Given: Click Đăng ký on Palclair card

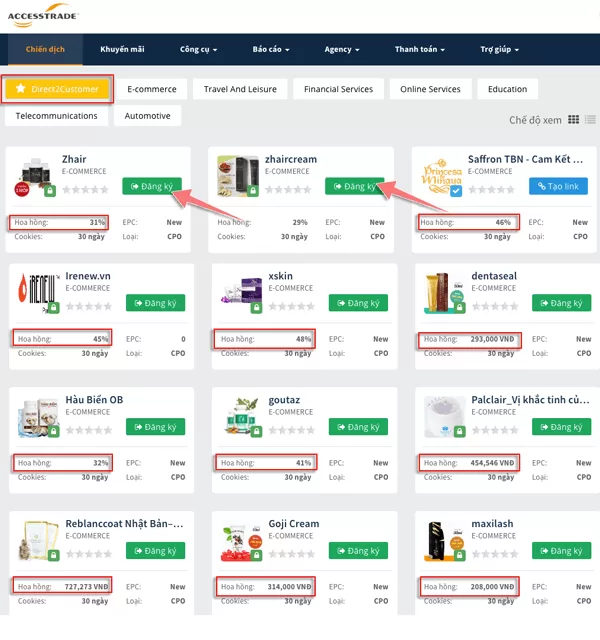Looking at the screenshot, I should pyautogui.click(x=562, y=427).
